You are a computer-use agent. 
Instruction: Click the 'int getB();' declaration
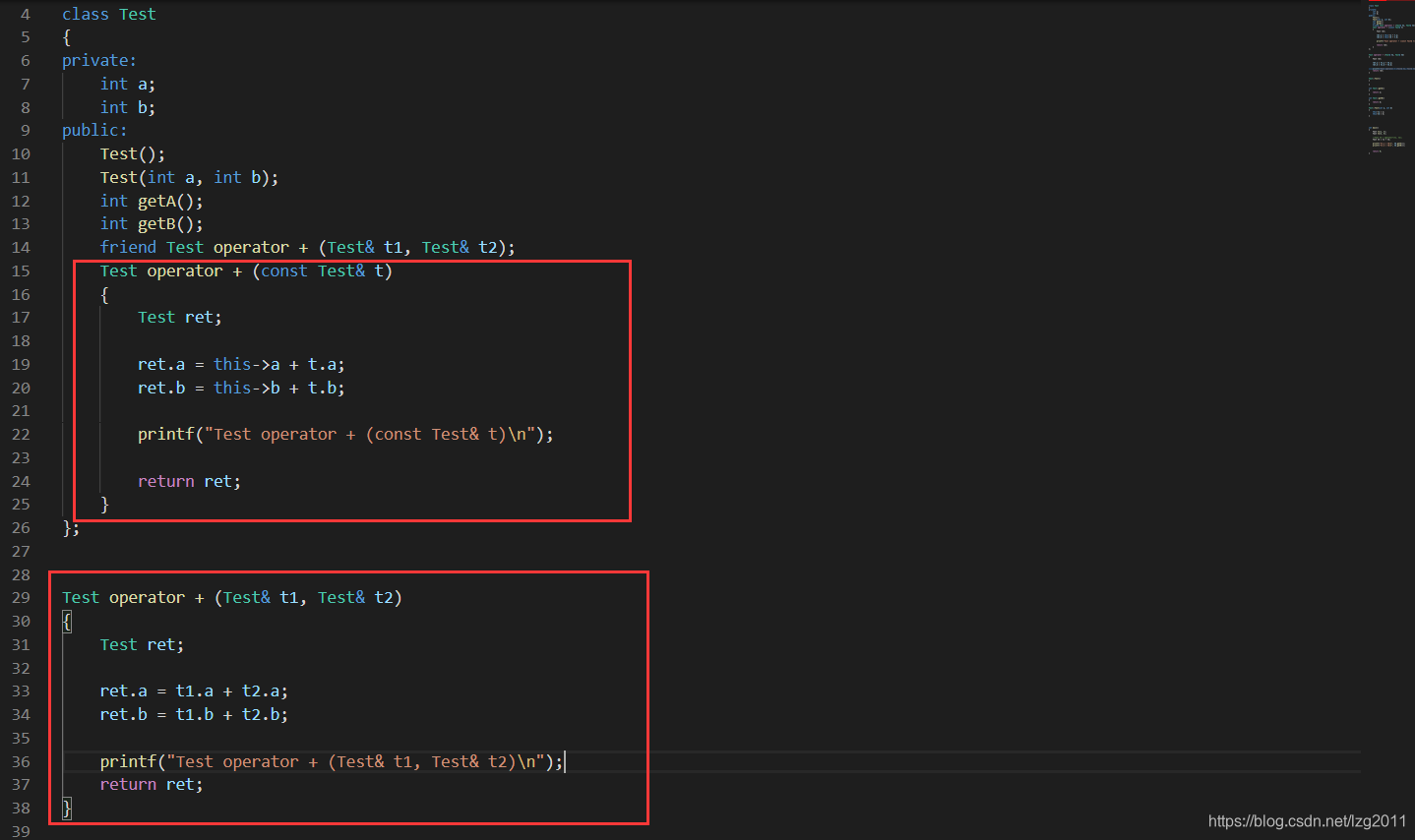pyautogui.click(x=152, y=224)
